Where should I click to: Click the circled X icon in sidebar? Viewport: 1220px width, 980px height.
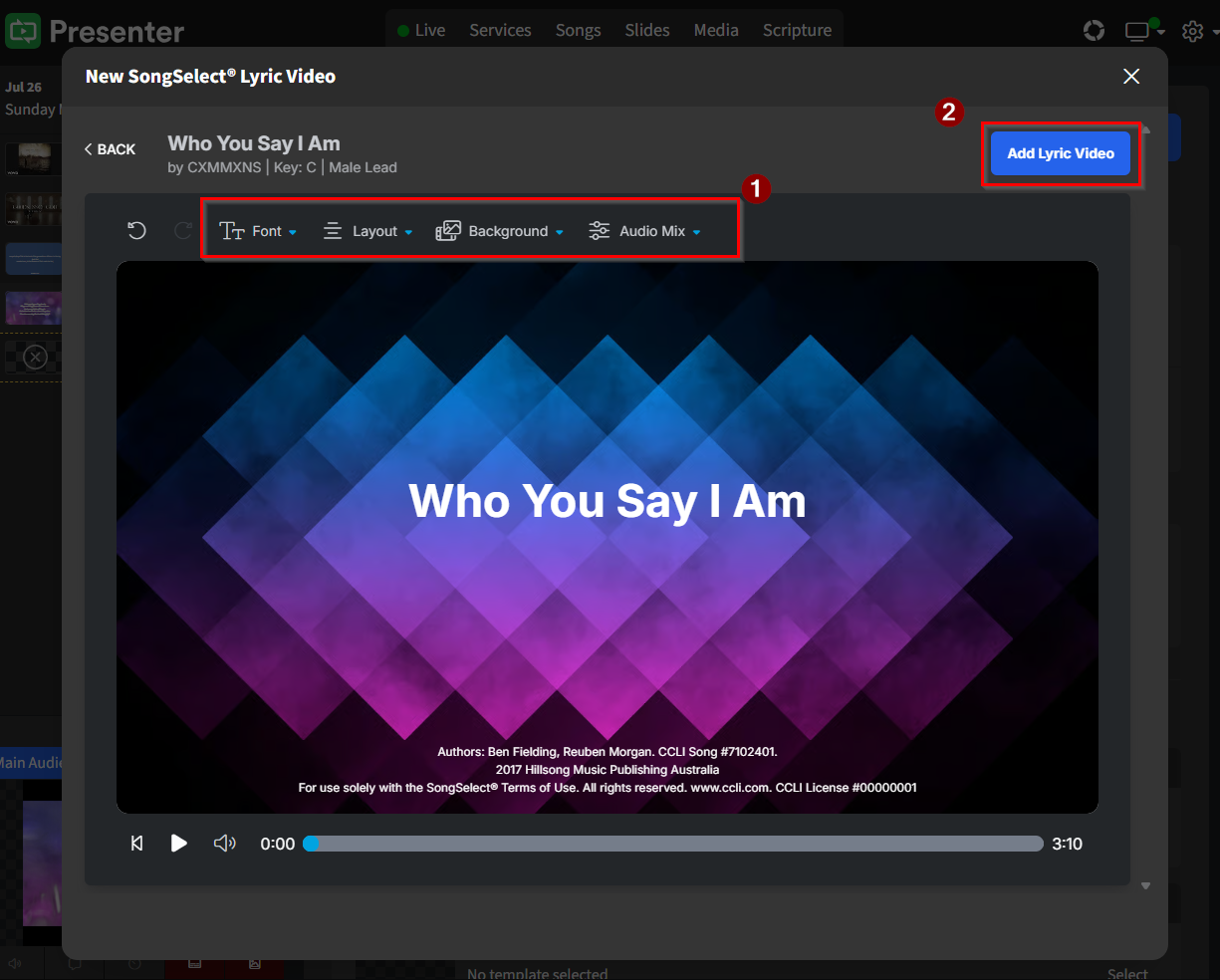(35, 357)
